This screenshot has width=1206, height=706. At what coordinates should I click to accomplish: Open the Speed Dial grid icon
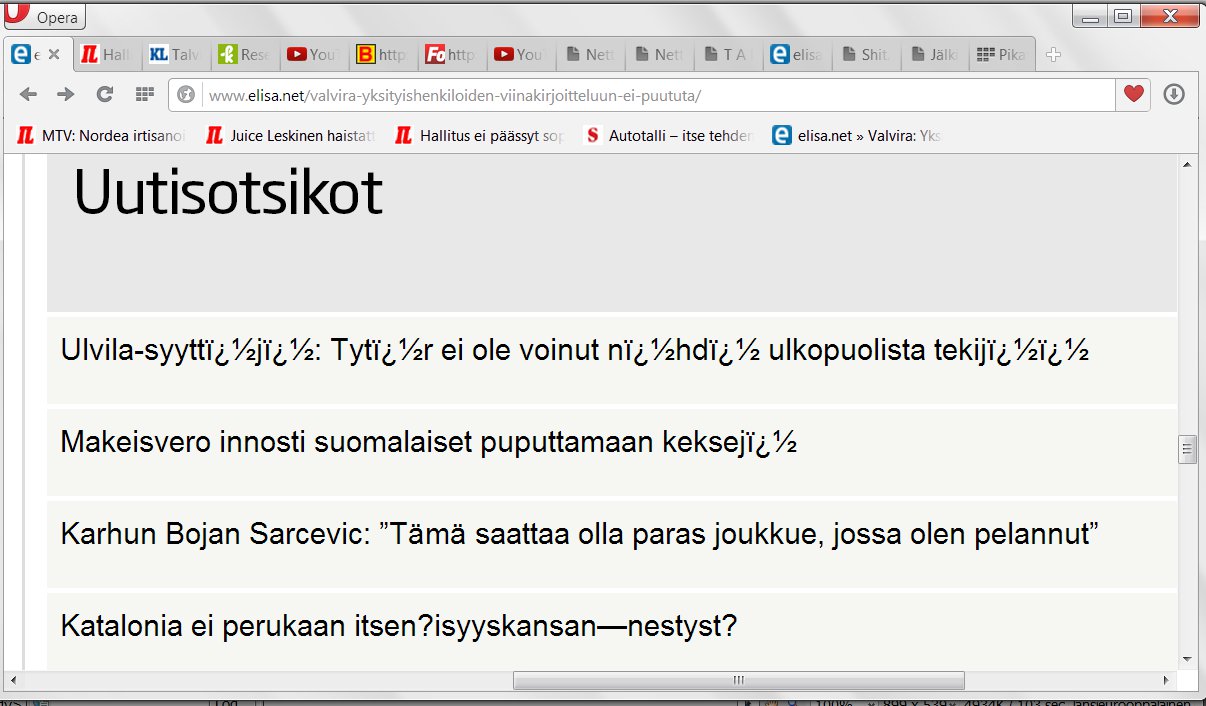pos(144,94)
